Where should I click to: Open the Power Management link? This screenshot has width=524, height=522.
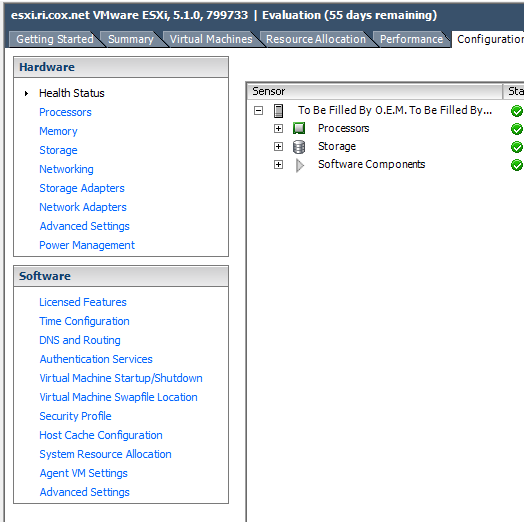point(87,246)
